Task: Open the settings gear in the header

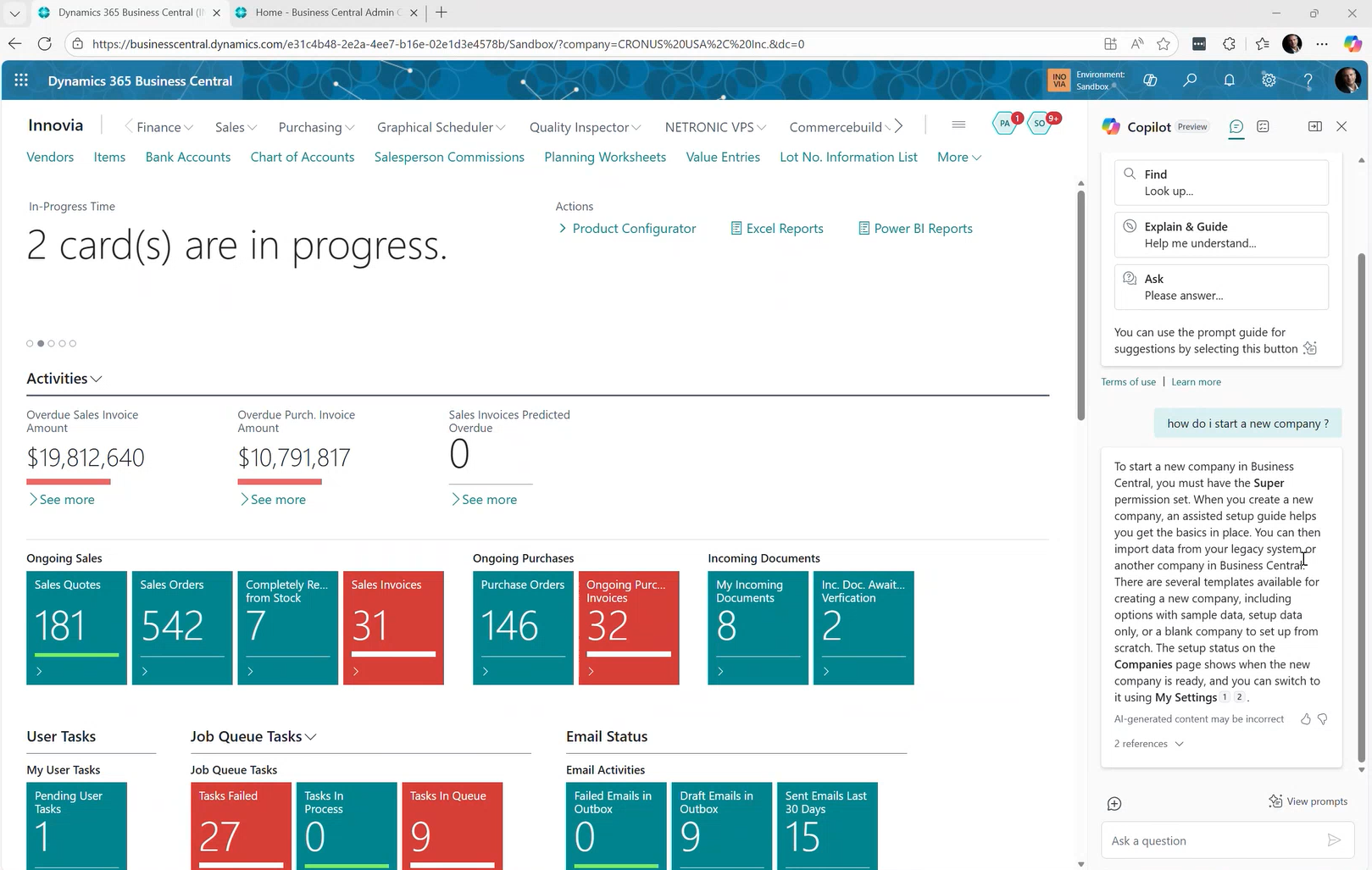Action: click(1269, 80)
